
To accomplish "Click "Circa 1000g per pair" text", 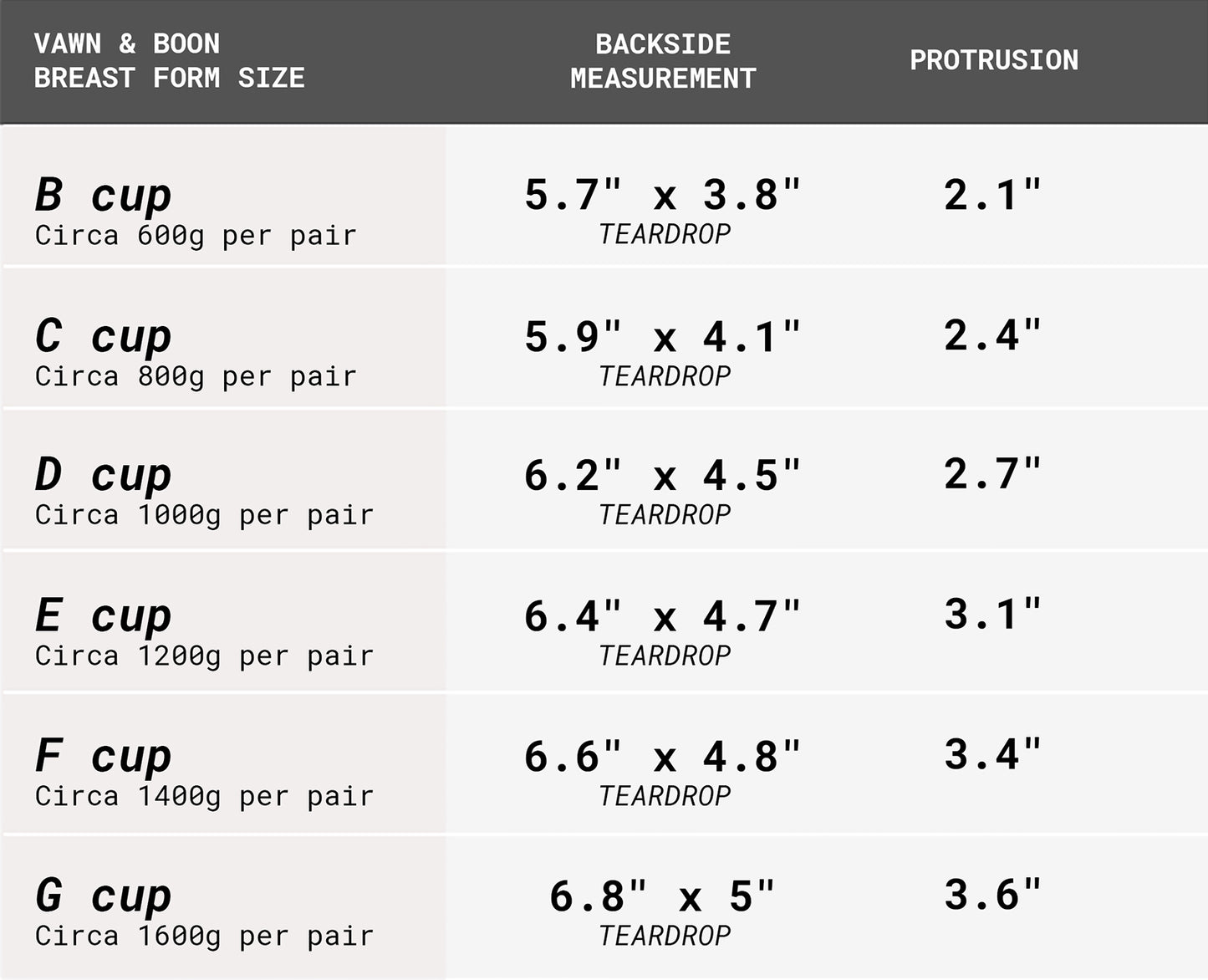I will pos(204,515).
